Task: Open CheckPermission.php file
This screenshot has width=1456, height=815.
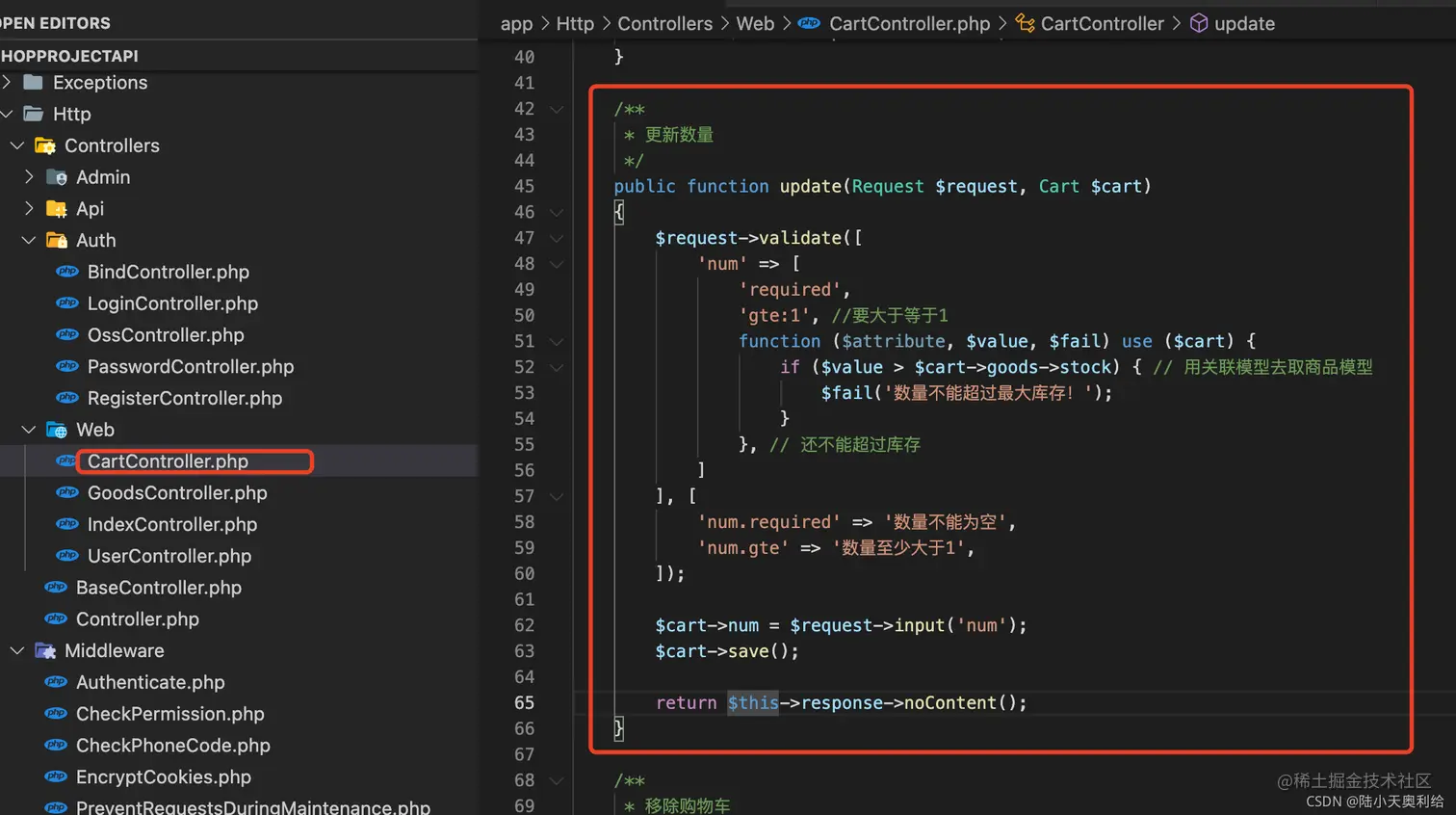Action: [170, 714]
